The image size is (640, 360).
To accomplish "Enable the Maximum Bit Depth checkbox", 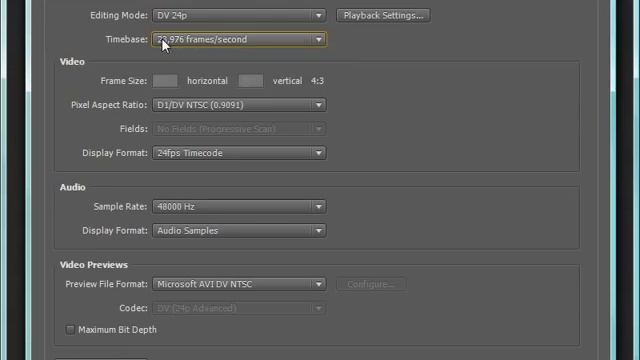I will [x=70, y=329].
